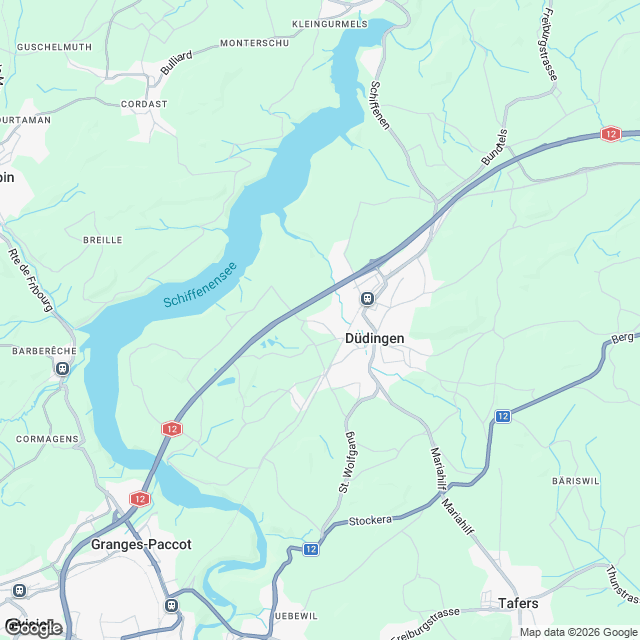Select the red 12 shield above Granges-Paccot
640x640 pixels.
pos(140,499)
